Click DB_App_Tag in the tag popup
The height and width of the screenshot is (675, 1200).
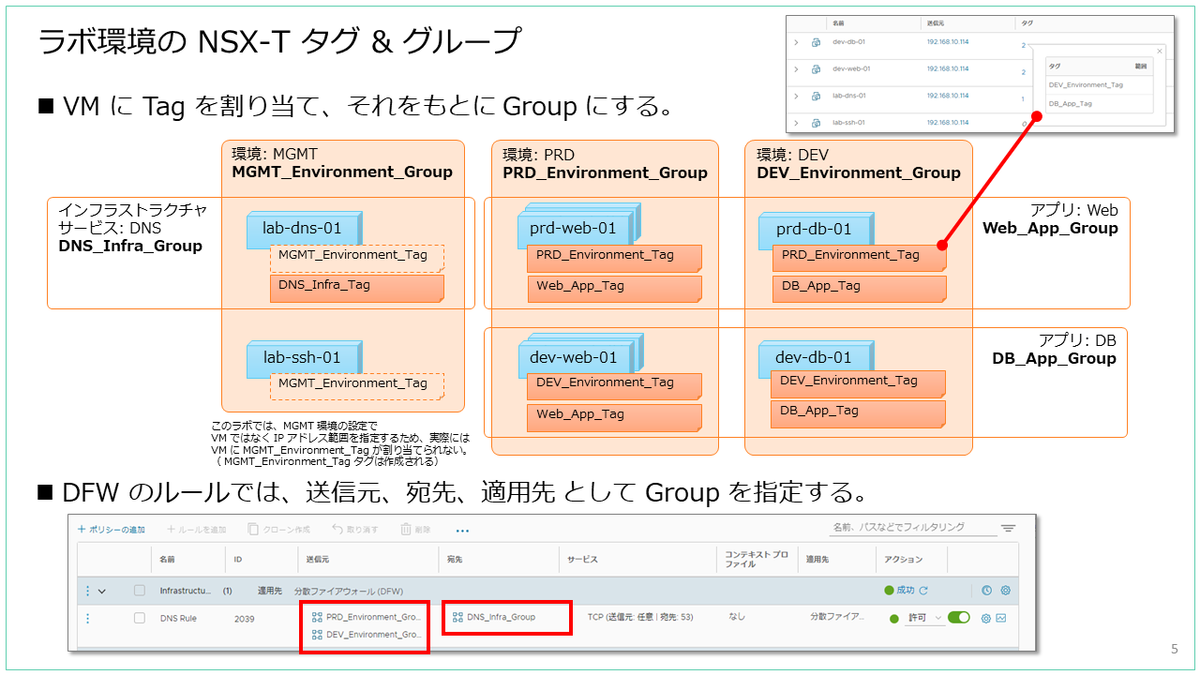point(1071,103)
